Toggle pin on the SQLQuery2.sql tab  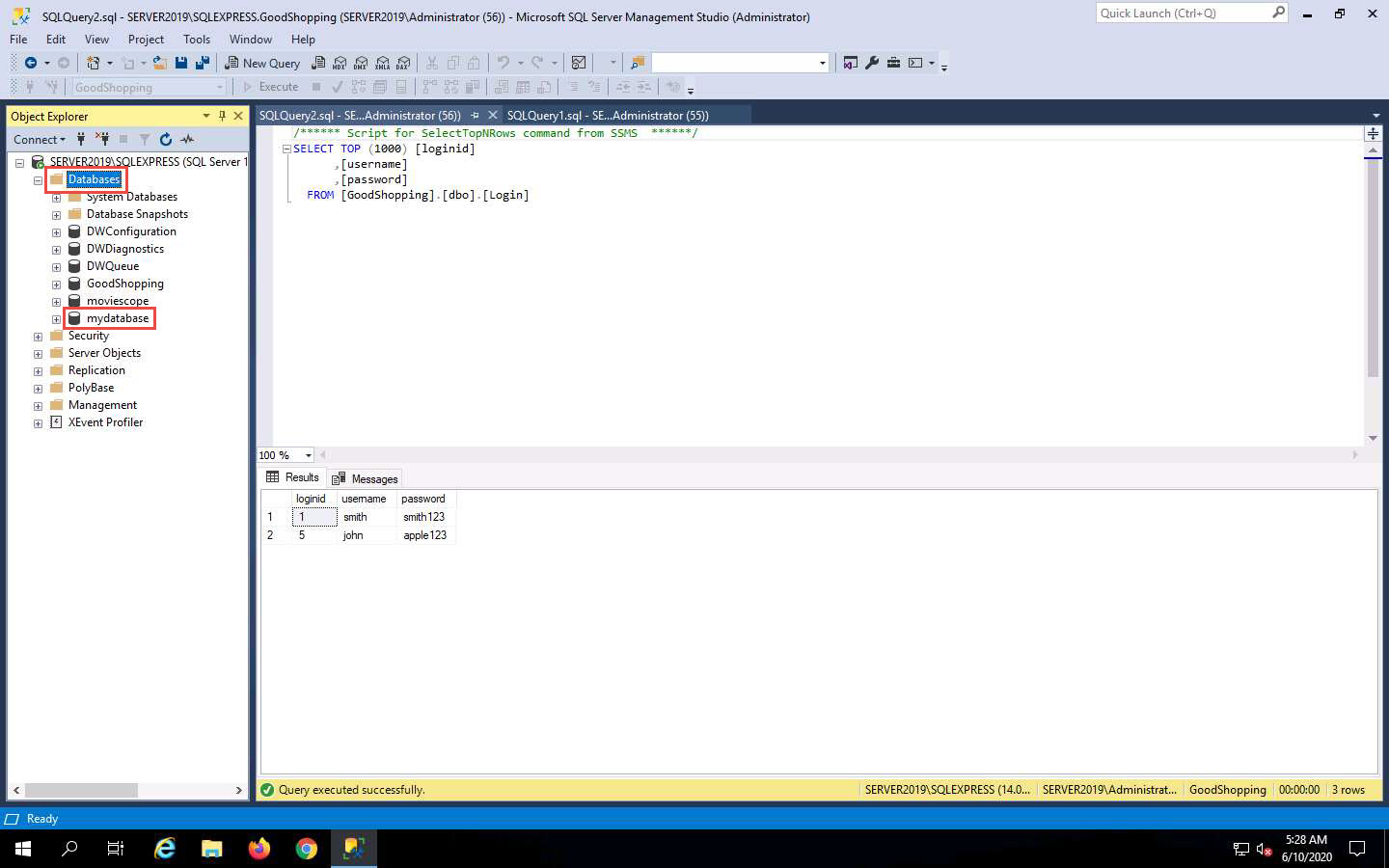coord(475,115)
